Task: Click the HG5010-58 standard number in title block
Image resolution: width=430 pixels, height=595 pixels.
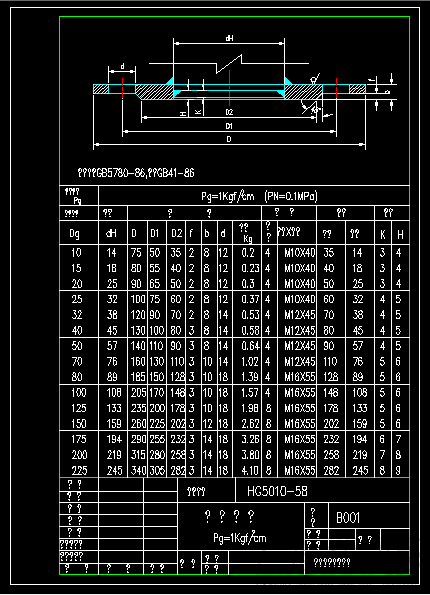Action: pyautogui.click(x=277, y=491)
